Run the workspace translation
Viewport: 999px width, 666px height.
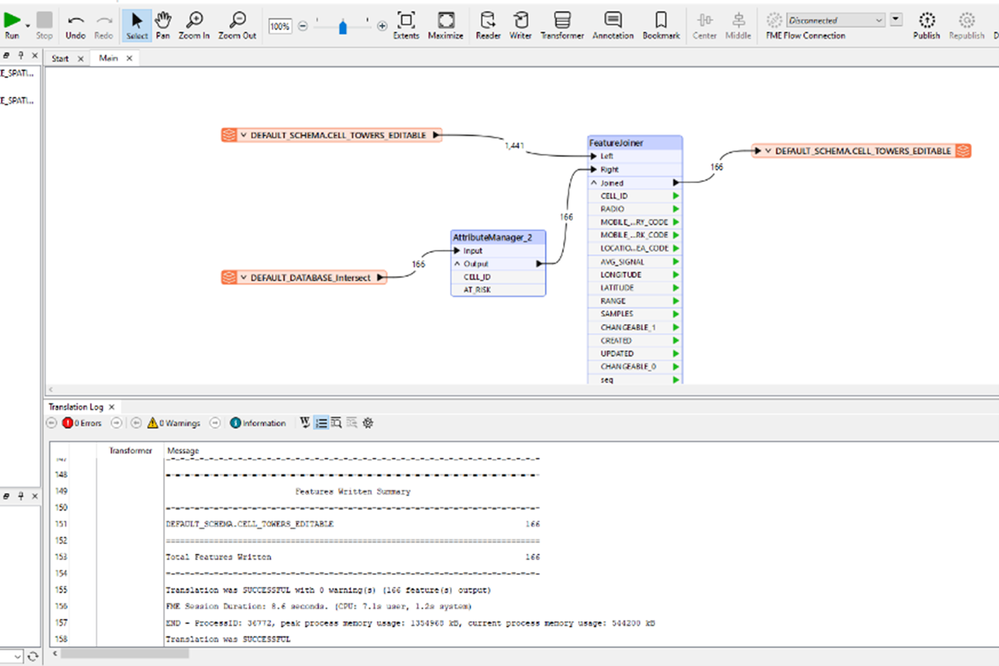tap(12, 22)
